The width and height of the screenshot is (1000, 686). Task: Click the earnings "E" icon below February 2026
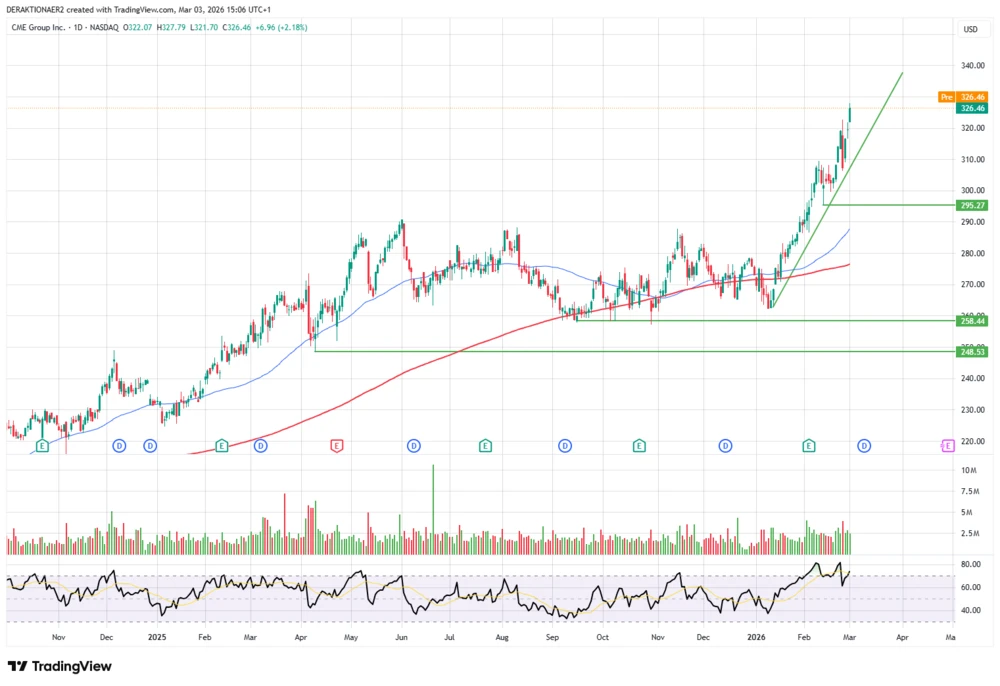point(808,446)
